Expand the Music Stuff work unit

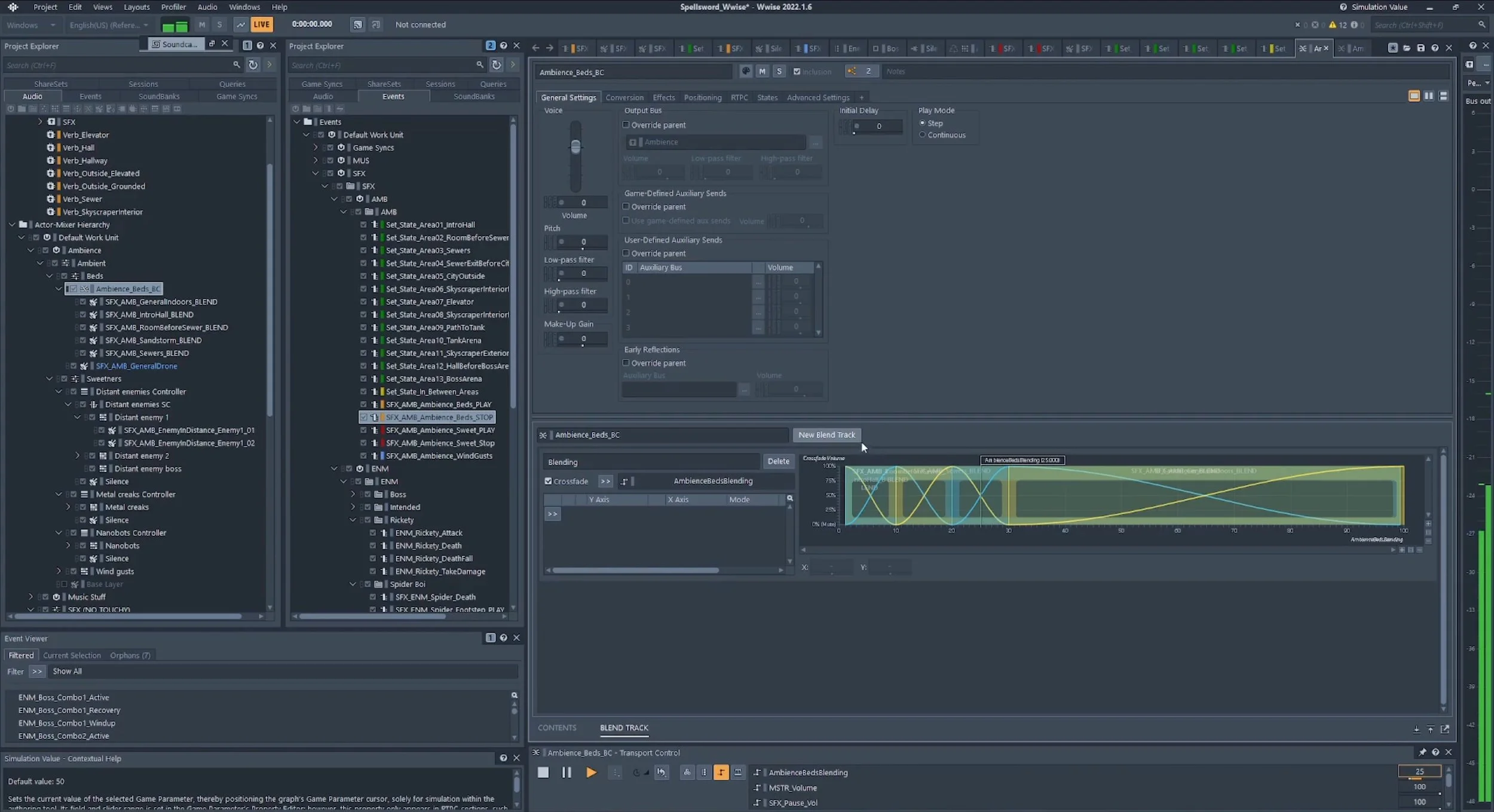pyautogui.click(x=31, y=597)
